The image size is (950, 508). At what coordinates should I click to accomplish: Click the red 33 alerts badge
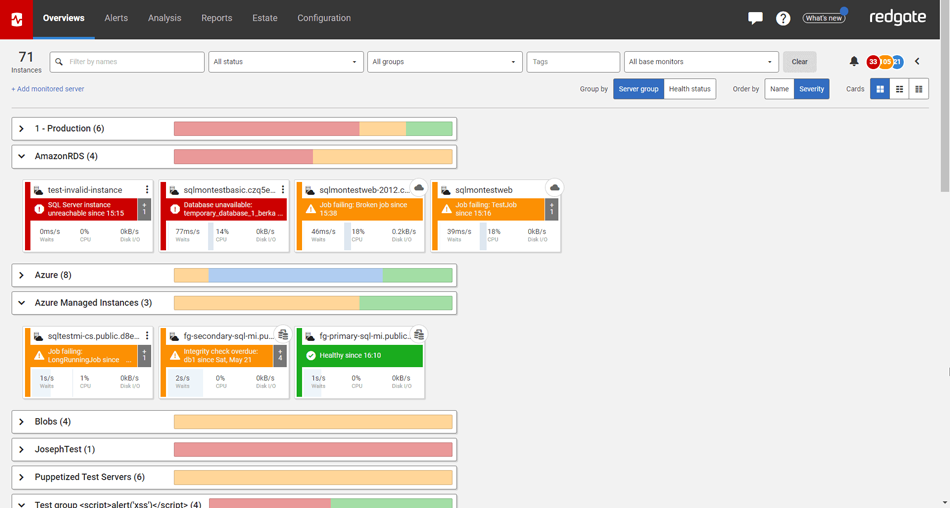pos(872,62)
